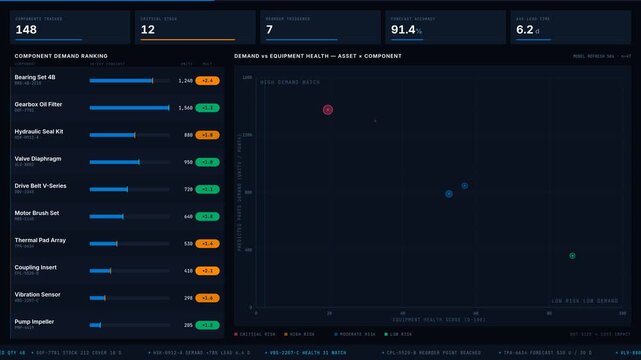Viewport: 641px width, 360px height.
Task: Click the green multiplier badge for Valve Diaphragm
Action: click(207, 162)
